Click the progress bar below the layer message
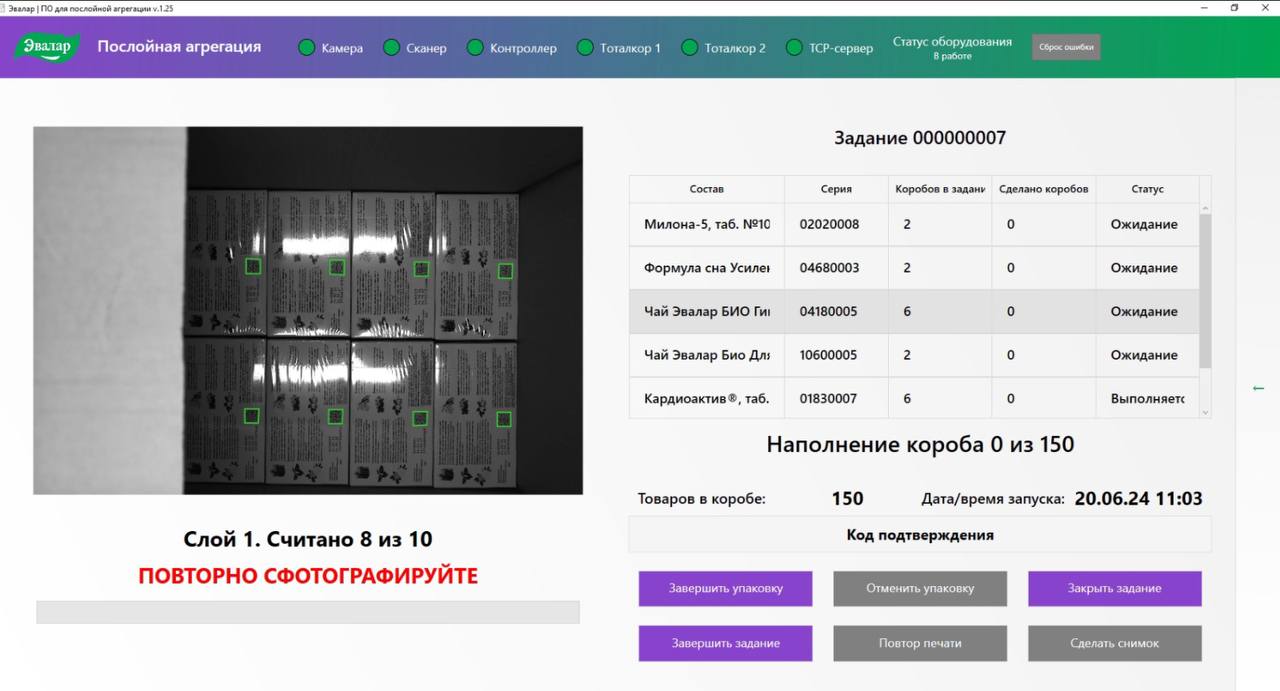Image resolution: width=1280 pixels, height=691 pixels. coord(308,611)
